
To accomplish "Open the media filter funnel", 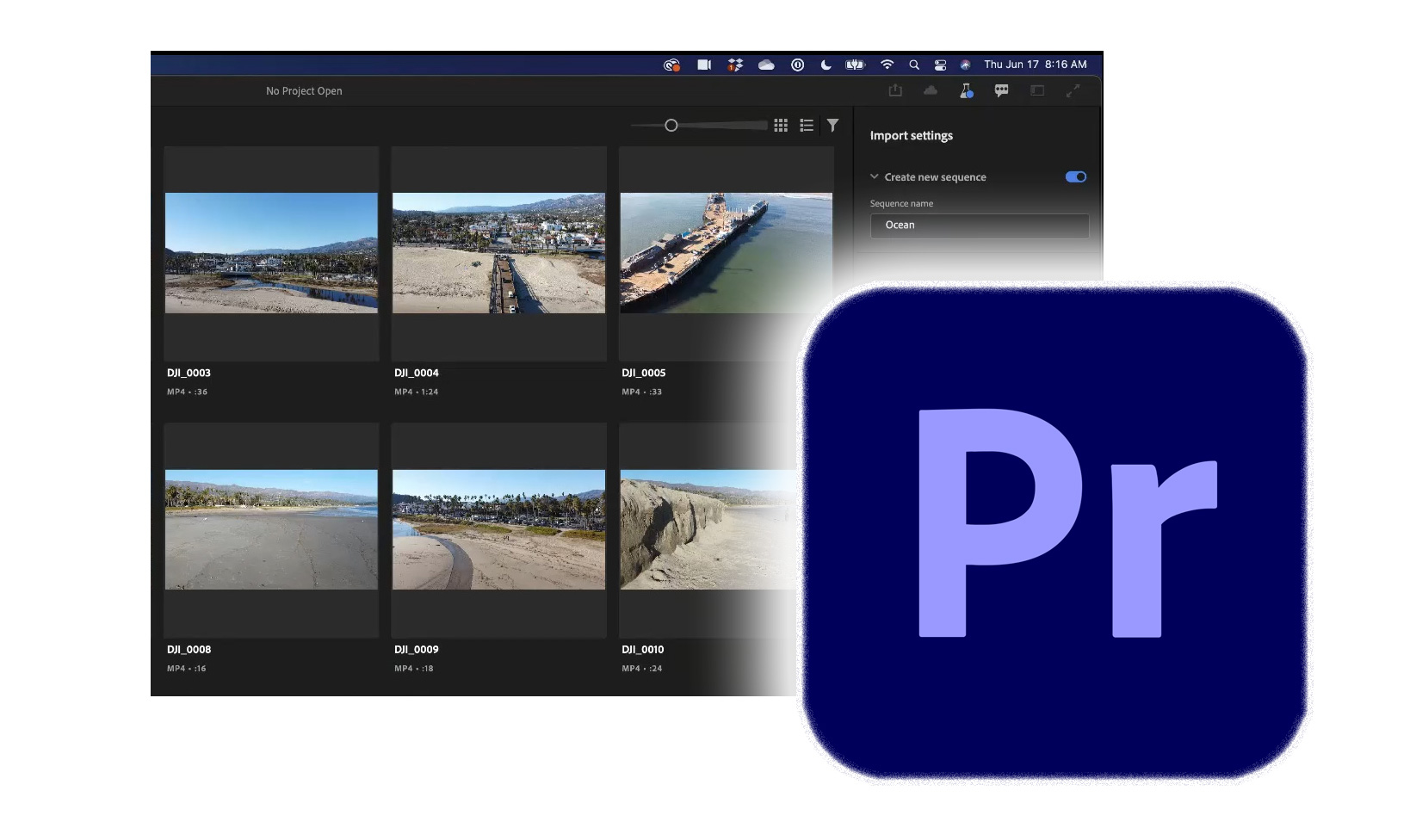I will tap(833, 126).
